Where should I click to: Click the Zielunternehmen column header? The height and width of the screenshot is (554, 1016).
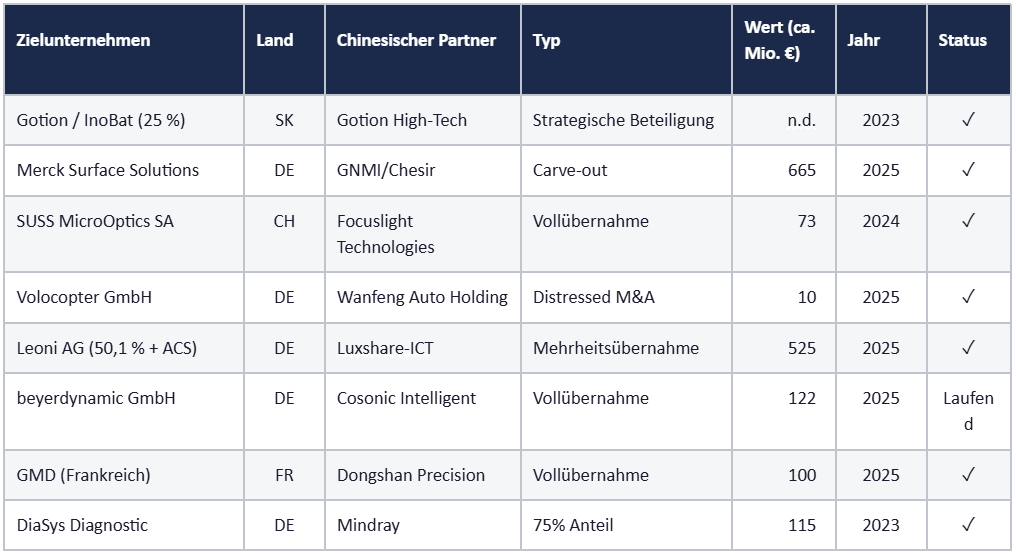[84, 40]
